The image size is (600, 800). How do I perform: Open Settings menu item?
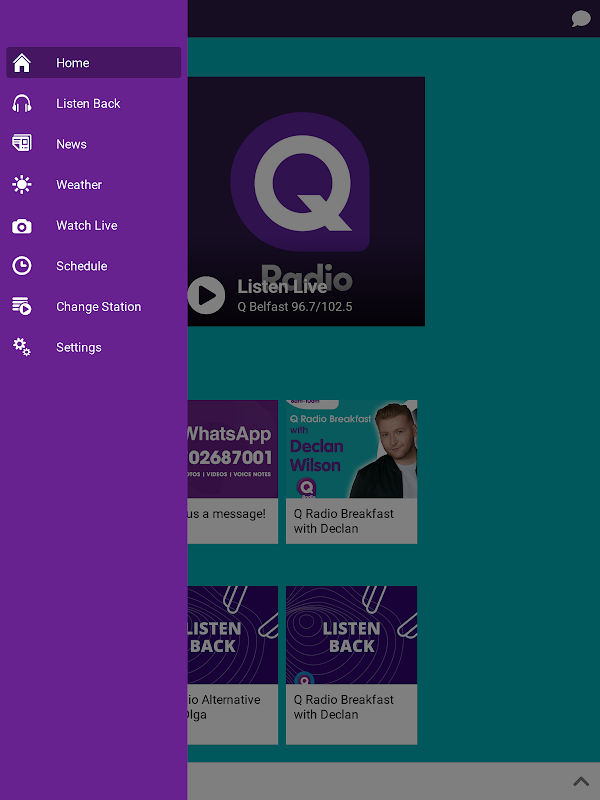93,347
